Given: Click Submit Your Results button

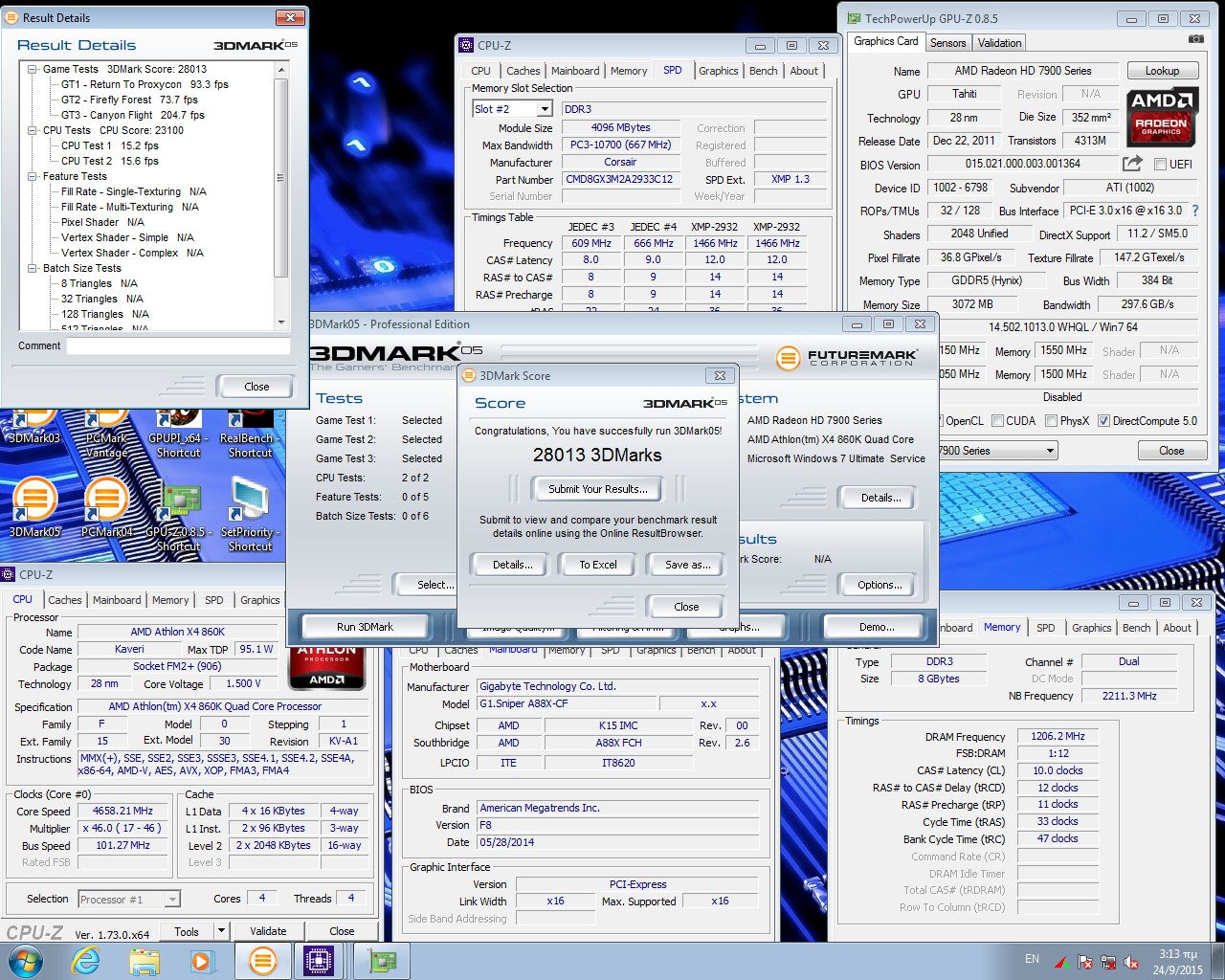Looking at the screenshot, I should pyautogui.click(x=598, y=489).
